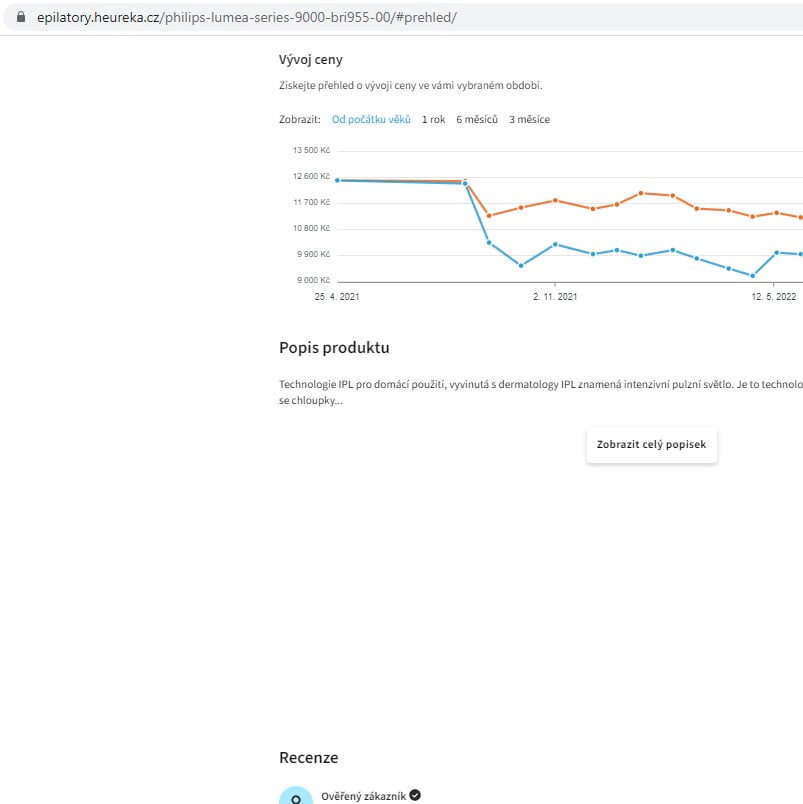Click the reviewer avatar icon under Recenze
The image size is (803, 804).
coord(295,798)
